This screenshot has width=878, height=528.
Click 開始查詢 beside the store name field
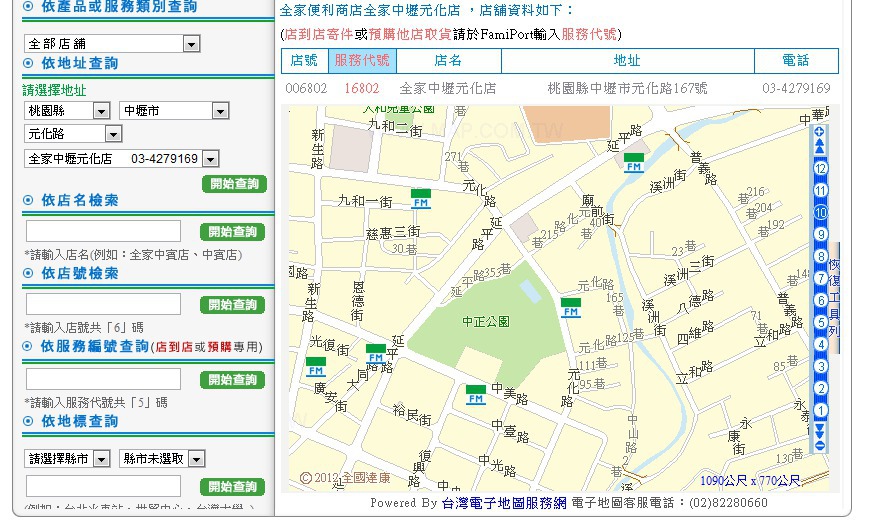point(232,232)
